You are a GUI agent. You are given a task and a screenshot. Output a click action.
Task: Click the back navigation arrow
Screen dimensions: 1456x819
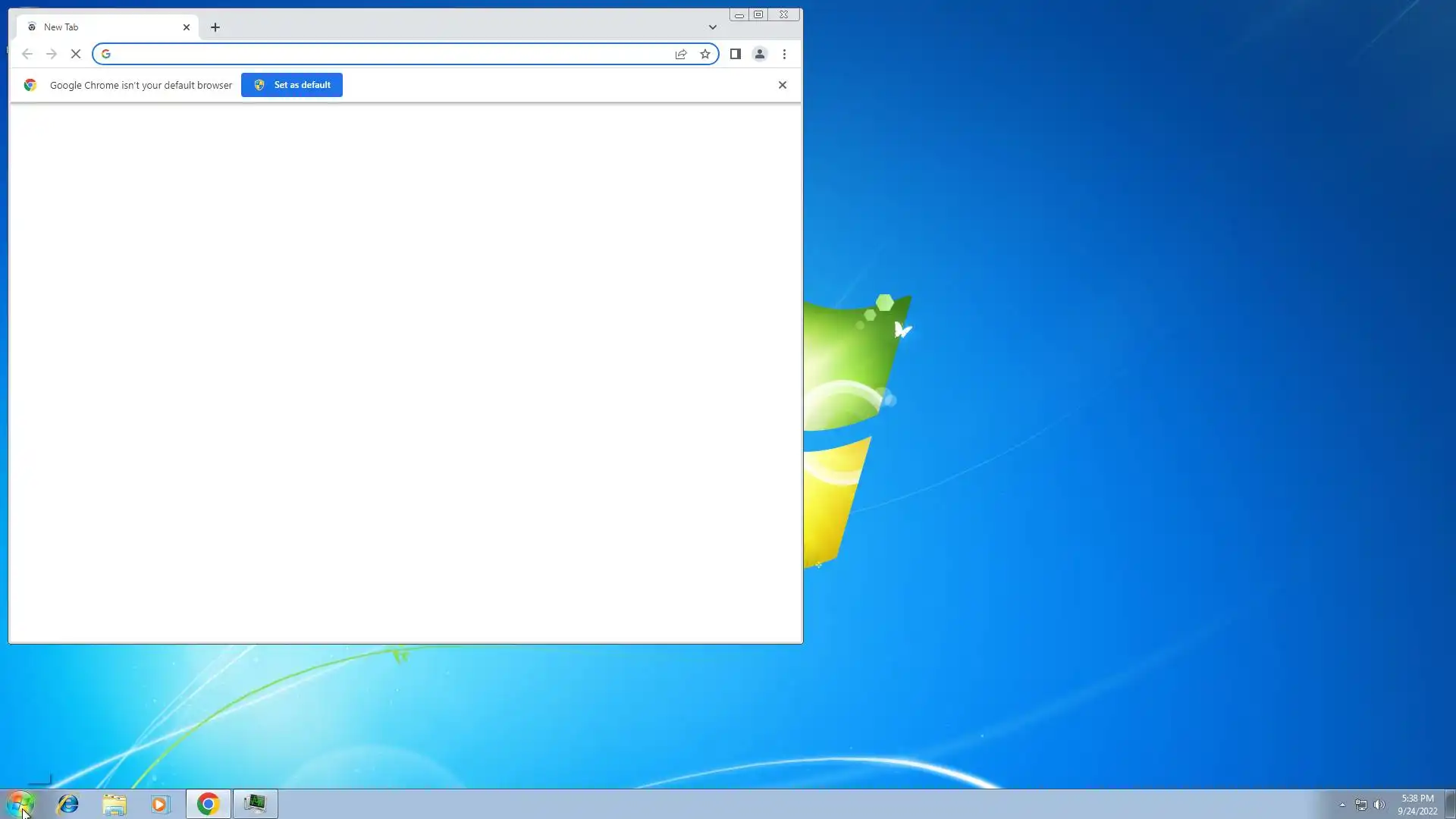coord(27,54)
